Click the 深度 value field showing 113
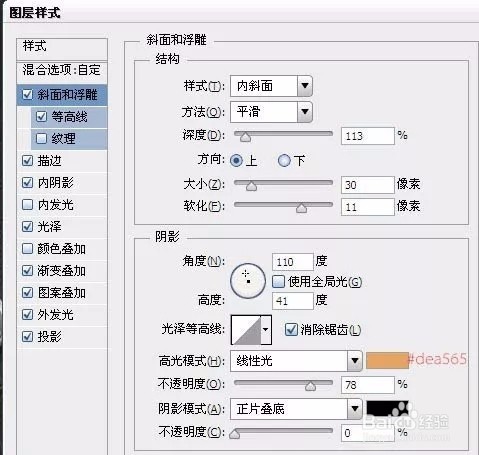This screenshot has height=455, width=479. coord(368,136)
